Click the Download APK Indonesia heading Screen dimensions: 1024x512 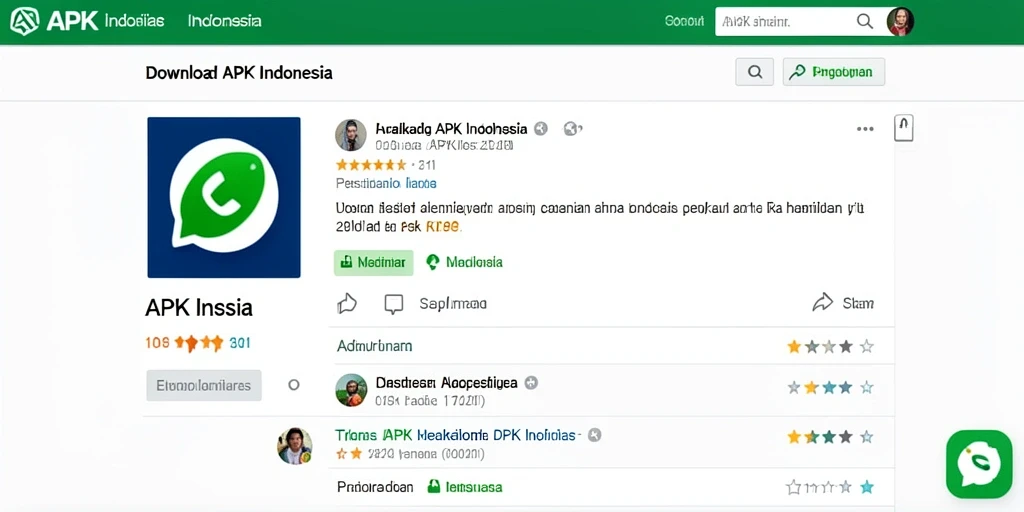tap(239, 72)
